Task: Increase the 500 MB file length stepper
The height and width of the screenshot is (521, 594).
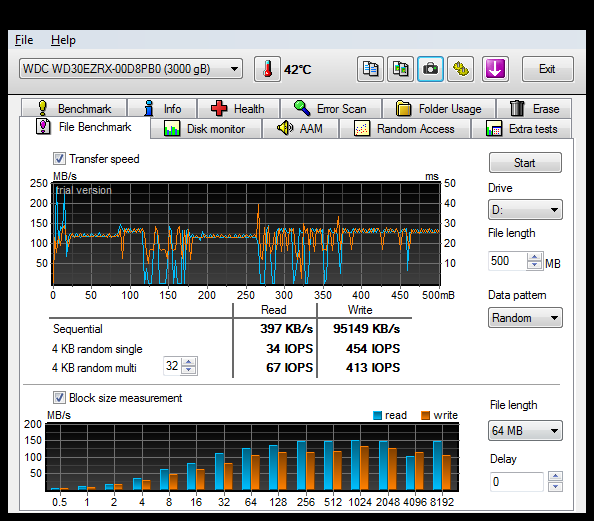Action: (535, 257)
